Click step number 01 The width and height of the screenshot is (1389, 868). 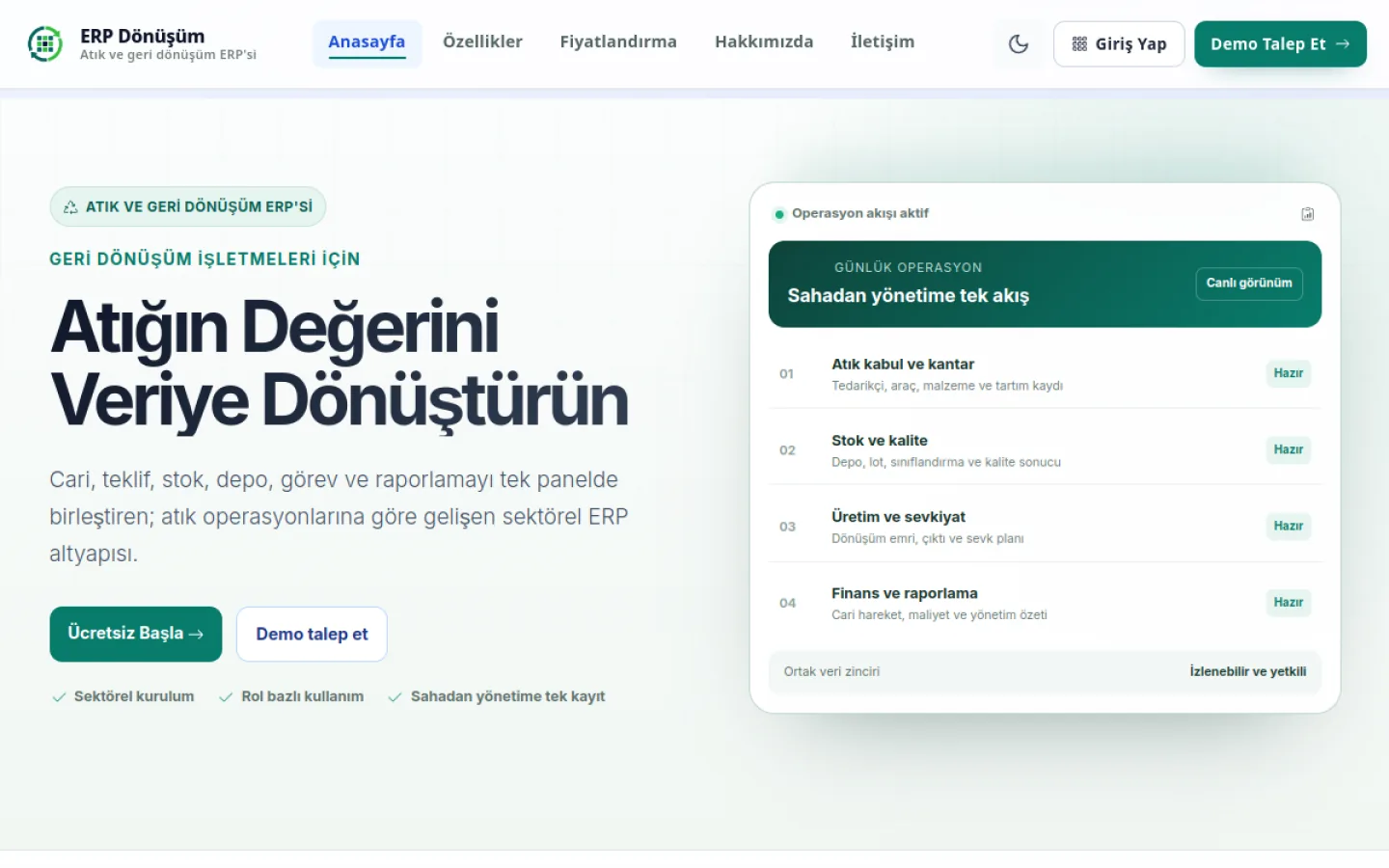click(787, 374)
